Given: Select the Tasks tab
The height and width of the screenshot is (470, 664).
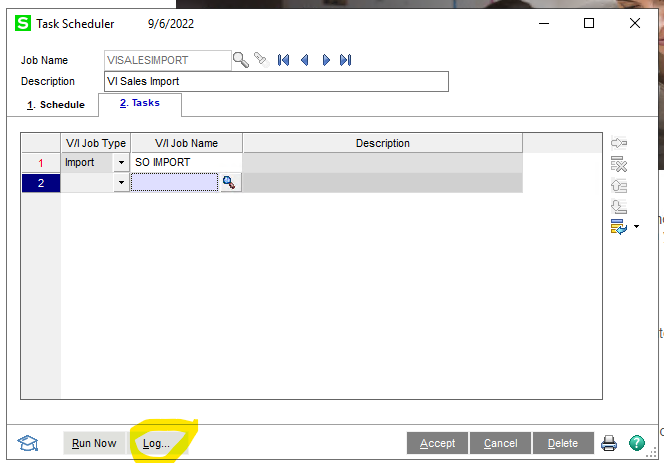Looking at the screenshot, I should coord(139,104).
